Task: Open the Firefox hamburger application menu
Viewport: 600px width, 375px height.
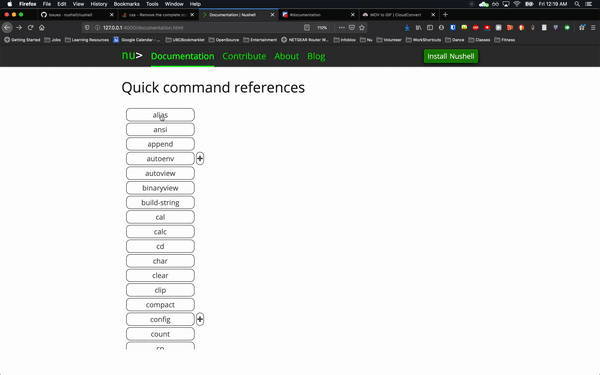Action: click(593, 28)
